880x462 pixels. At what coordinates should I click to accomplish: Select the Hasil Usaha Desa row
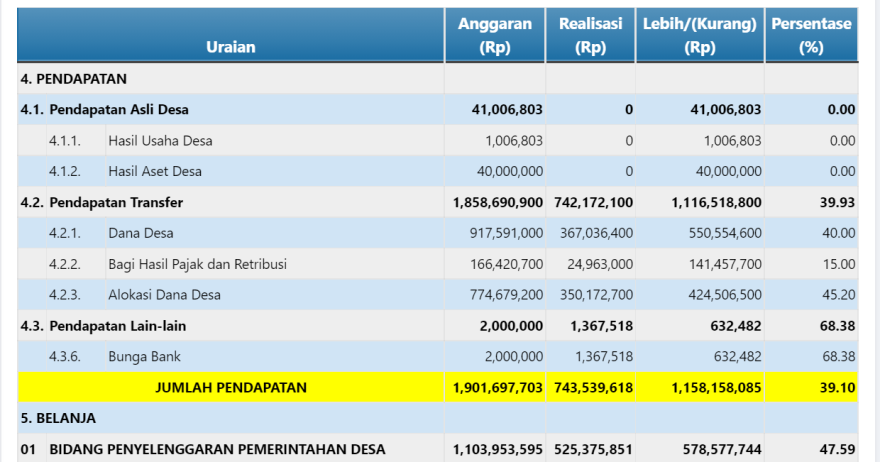160,141
